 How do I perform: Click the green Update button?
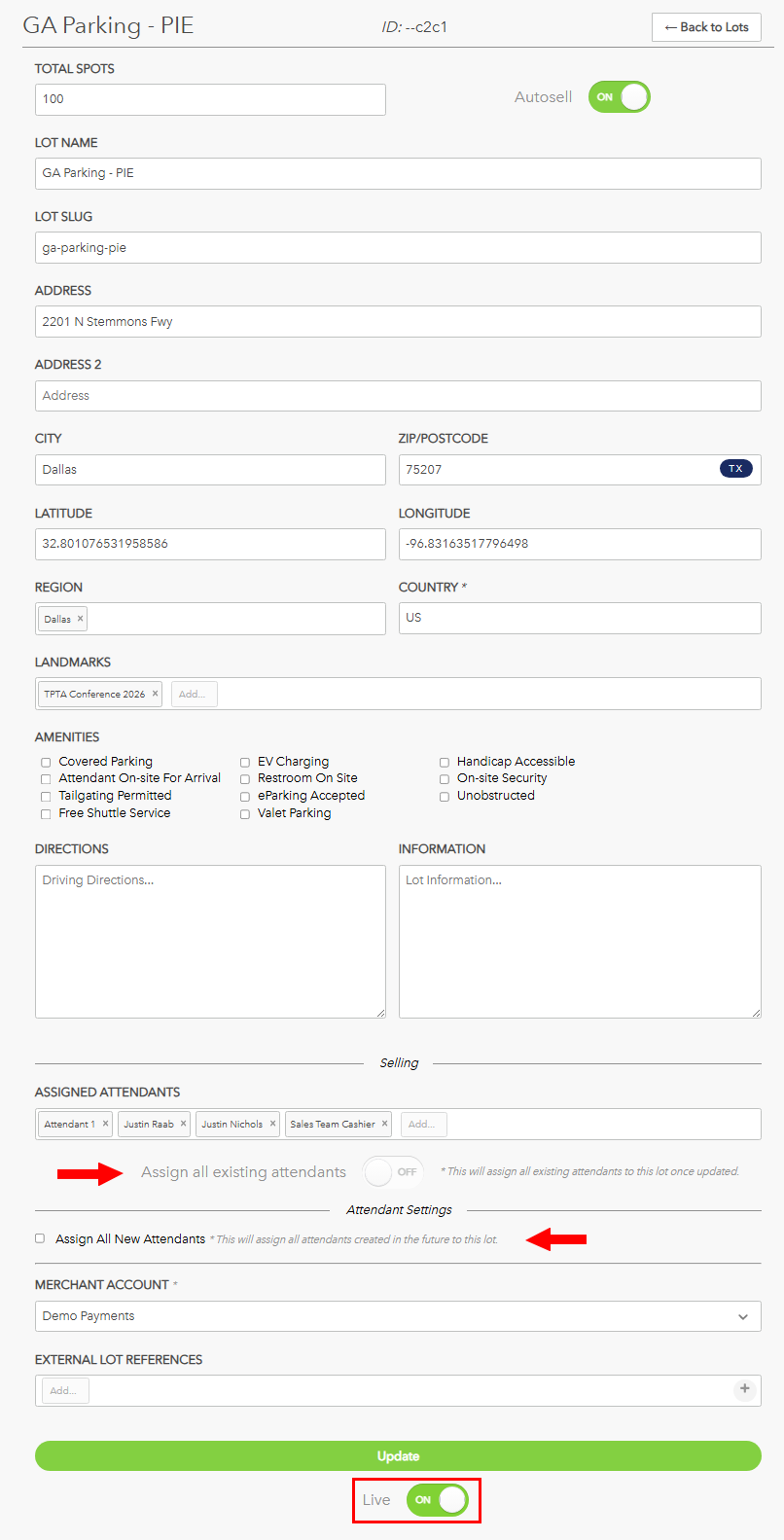tap(398, 1456)
